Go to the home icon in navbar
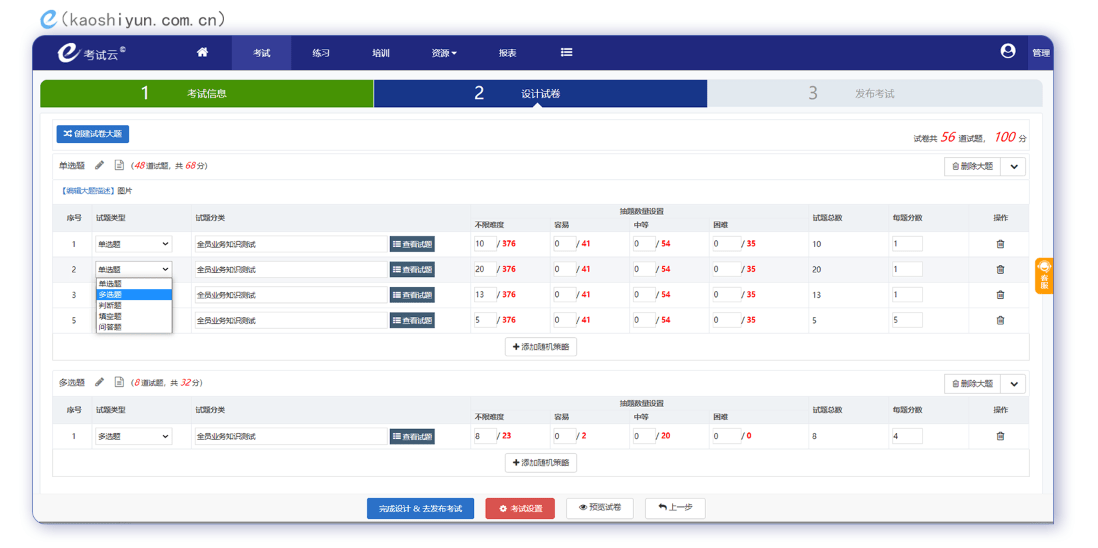The height and width of the screenshot is (548, 1098). [x=202, y=53]
